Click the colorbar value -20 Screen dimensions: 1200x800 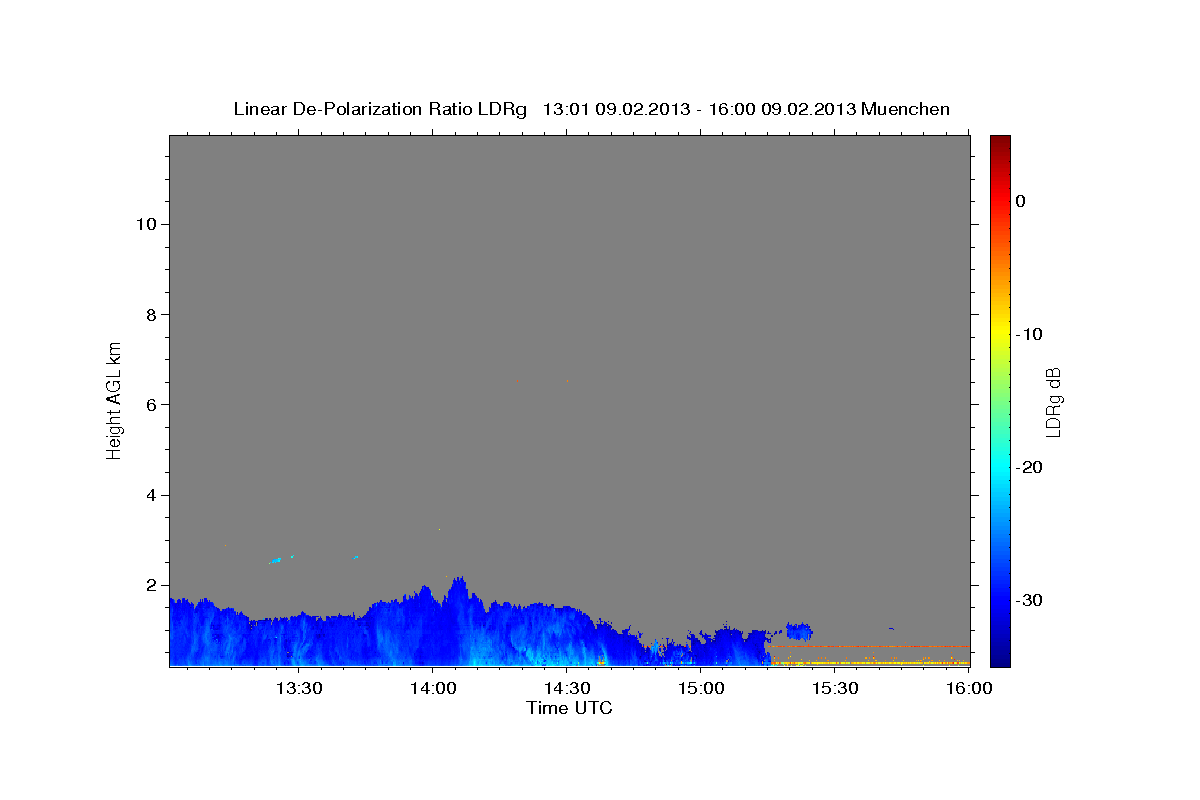pyautogui.click(x=1030, y=467)
